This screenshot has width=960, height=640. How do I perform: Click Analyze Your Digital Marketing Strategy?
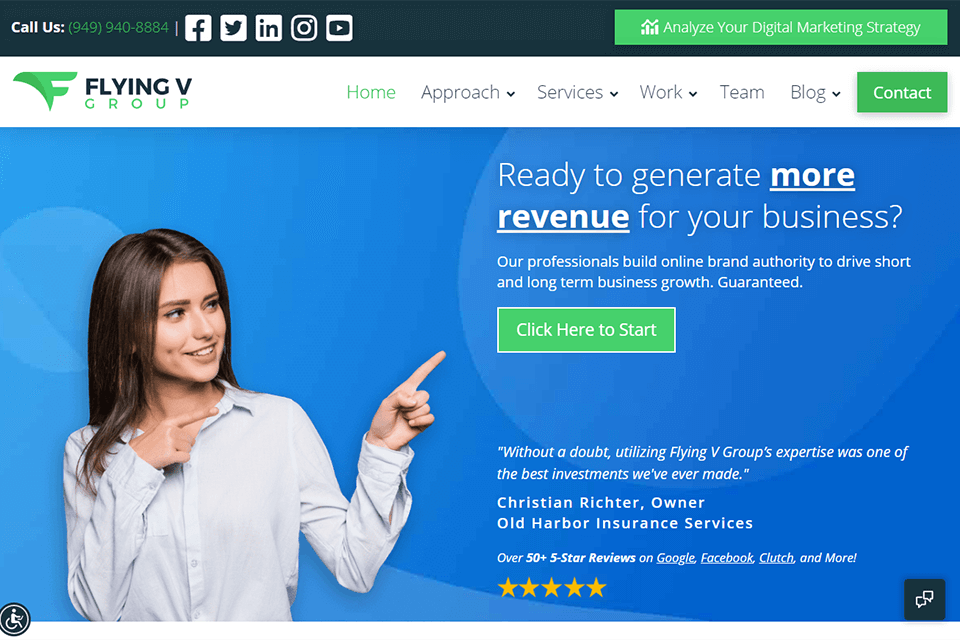point(781,28)
